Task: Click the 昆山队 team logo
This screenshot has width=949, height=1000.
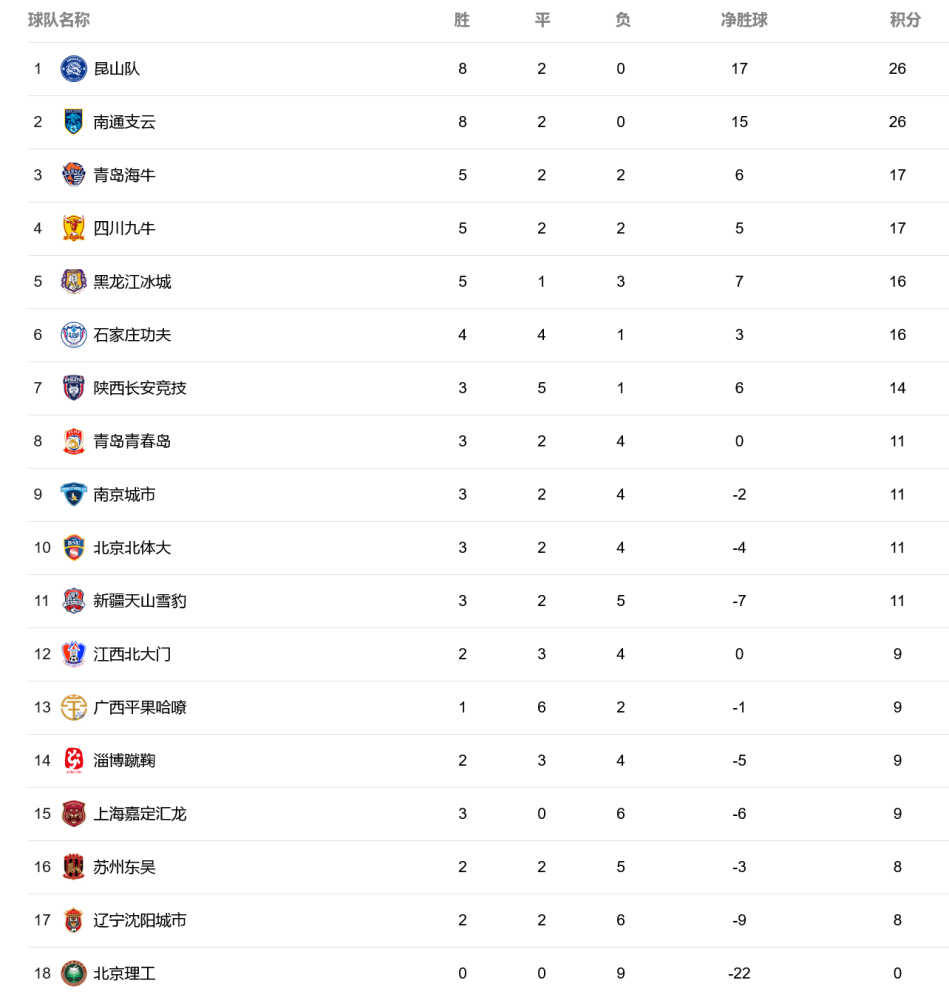Action: (73, 69)
